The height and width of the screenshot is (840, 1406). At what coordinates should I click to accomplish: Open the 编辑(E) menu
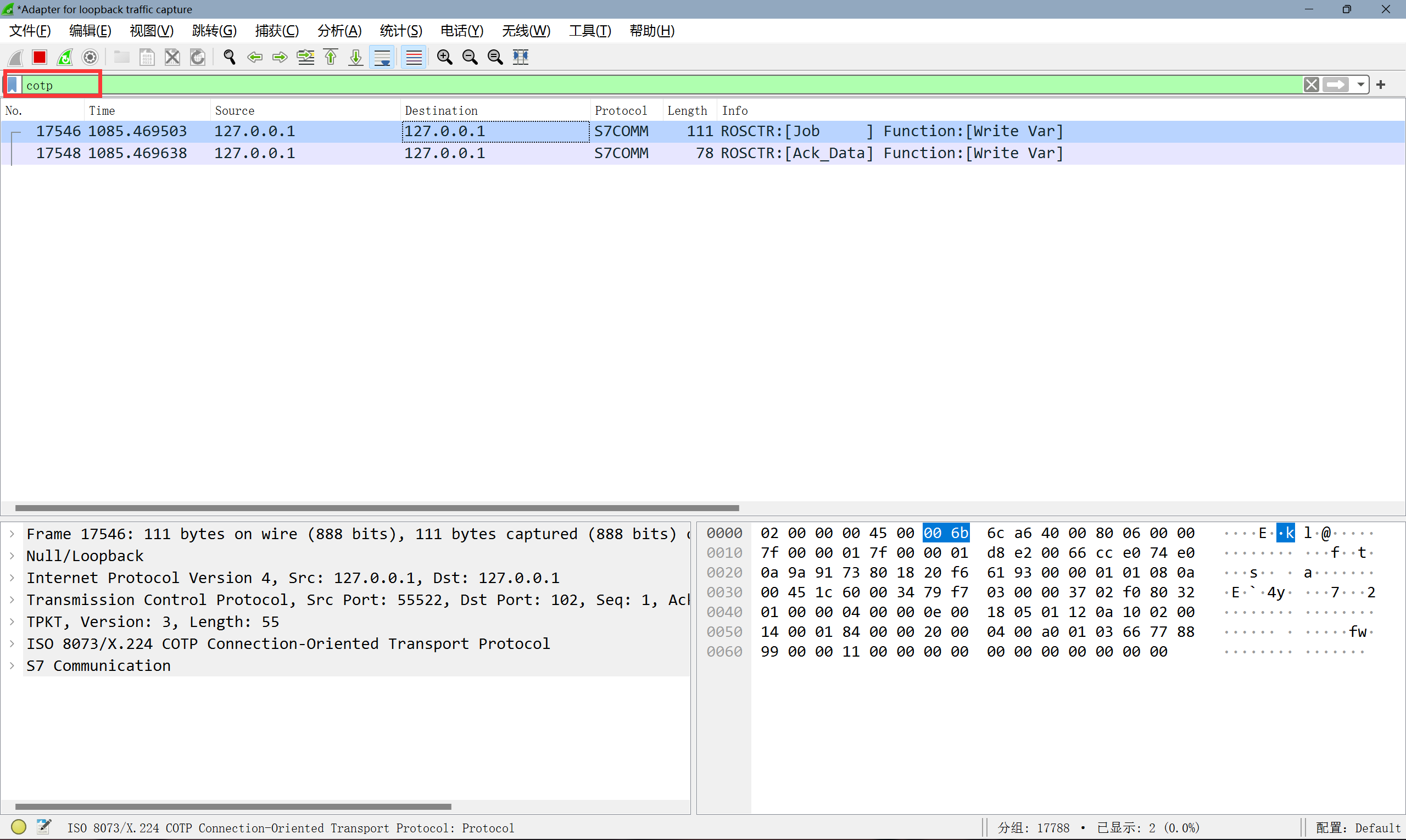pos(90,31)
